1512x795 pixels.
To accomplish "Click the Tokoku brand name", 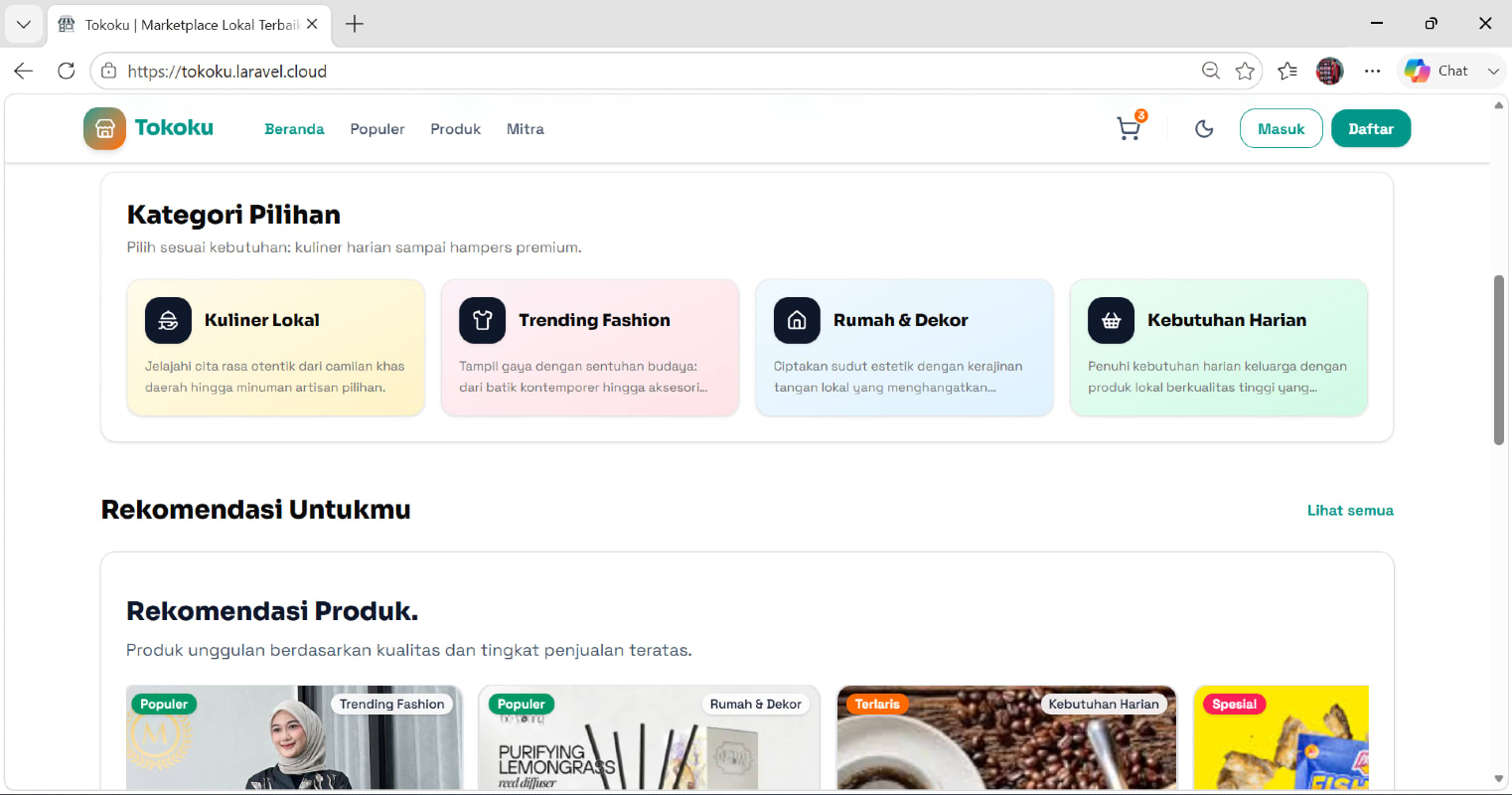I will (174, 127).
